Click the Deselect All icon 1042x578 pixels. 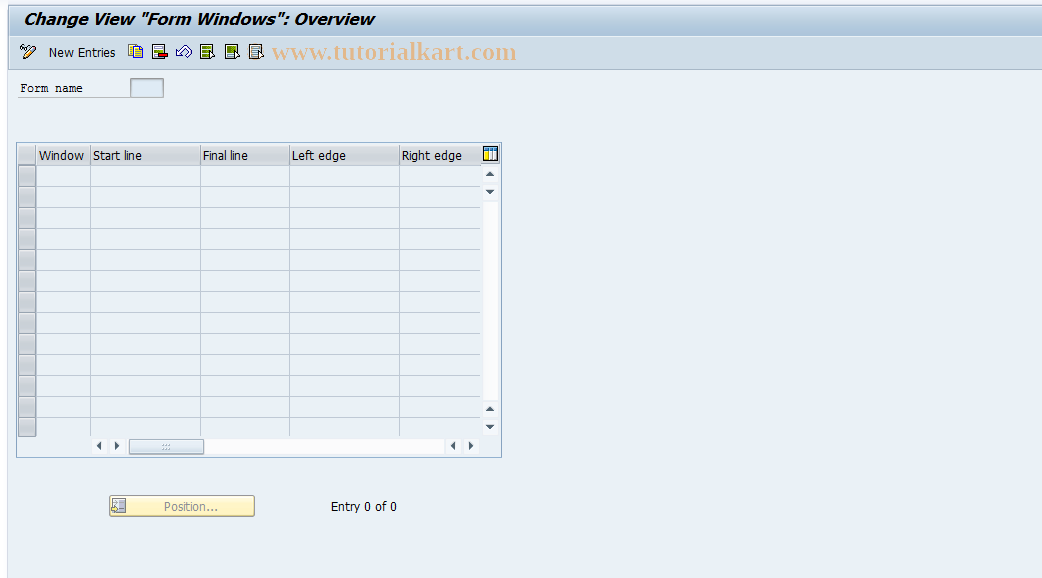click(x=256, y=52)
